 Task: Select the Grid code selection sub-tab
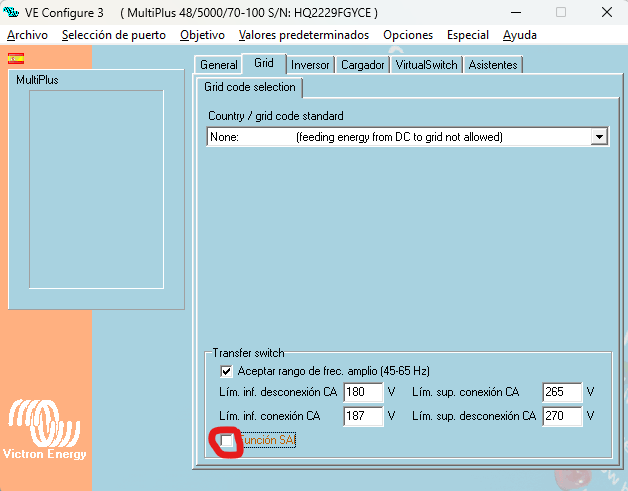(250, 87)
